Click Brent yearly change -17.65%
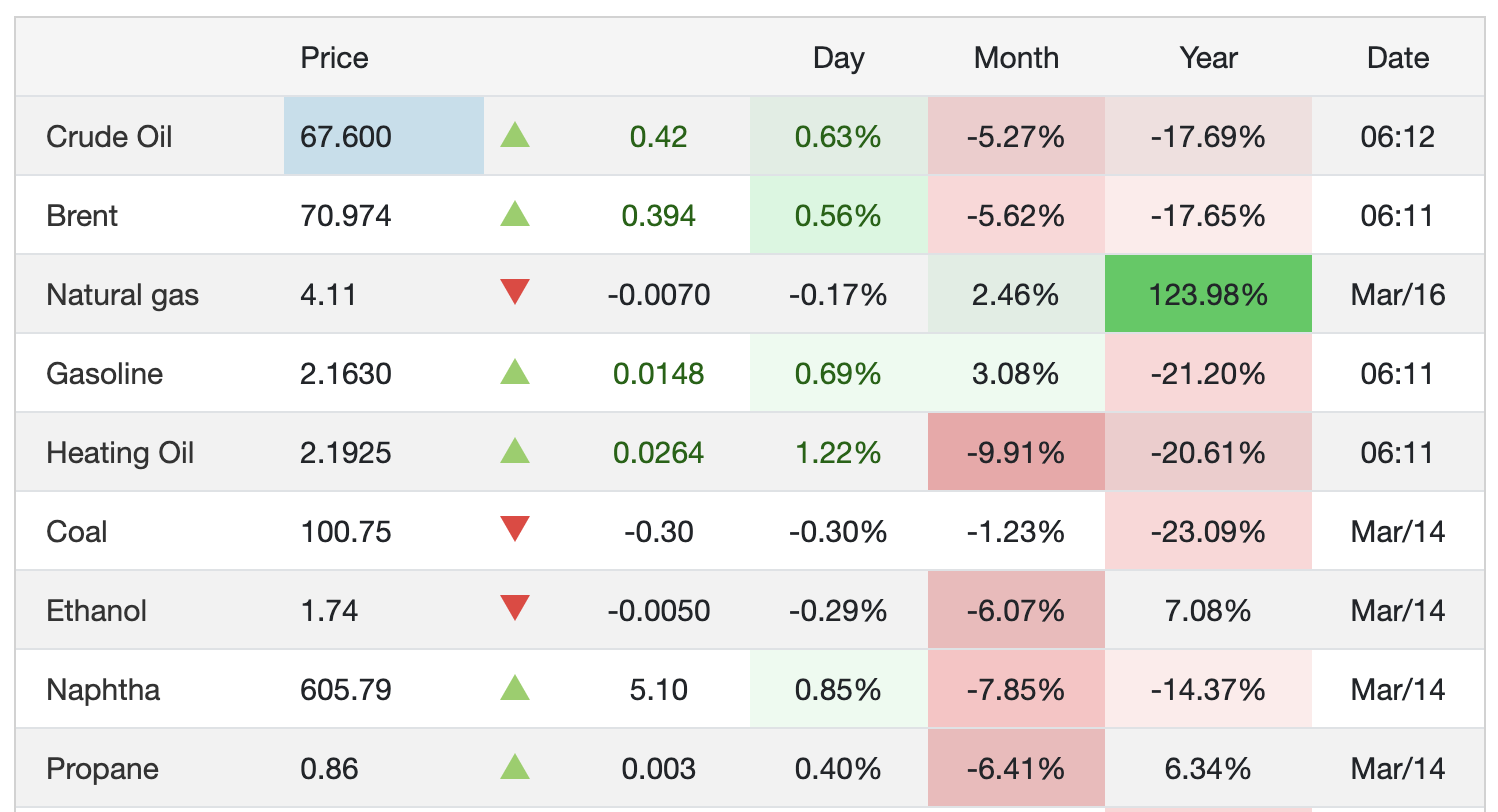The width and height of the screenshot is (1498, 812). [1208, 215]
